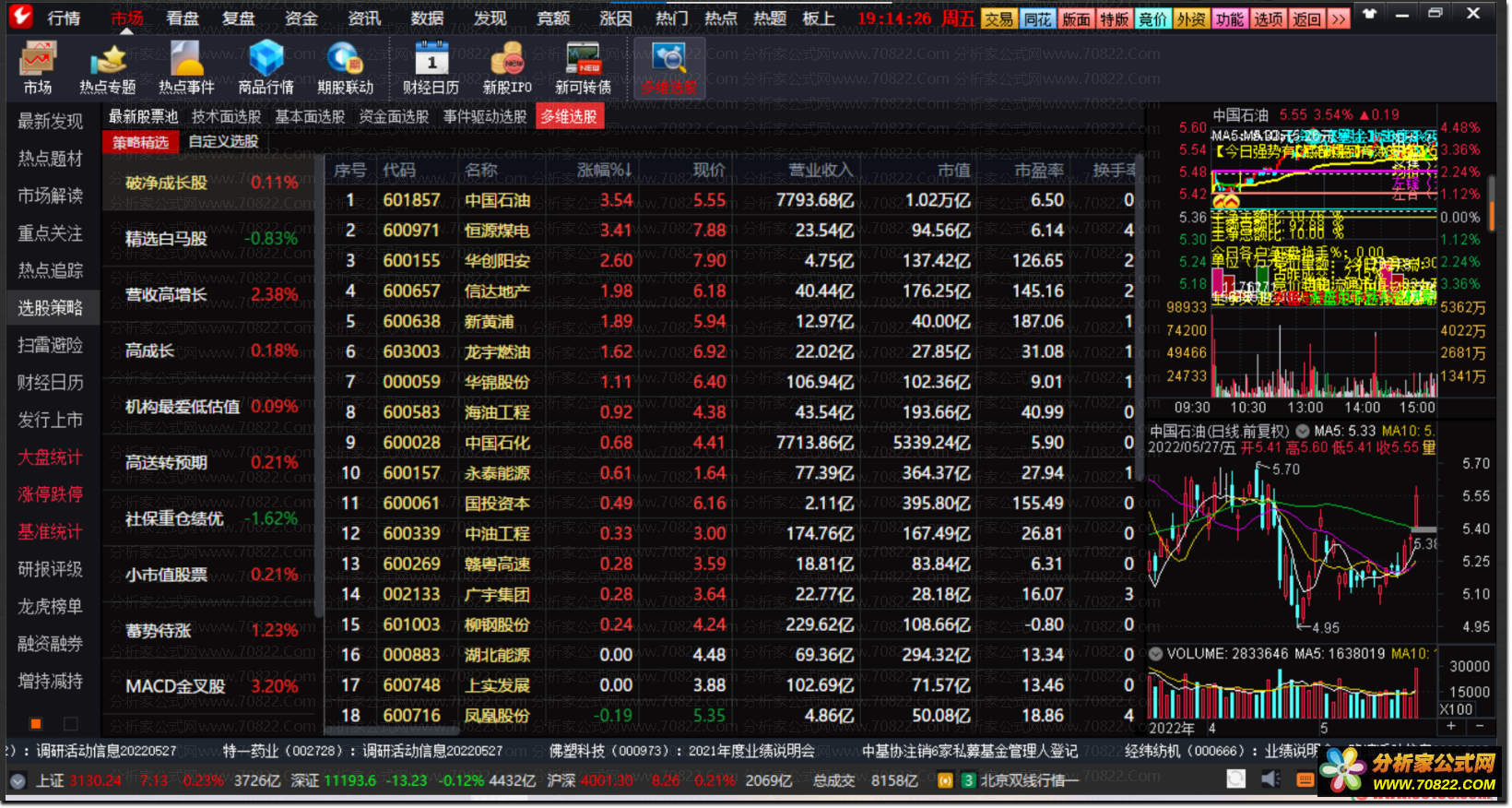1512x808 pixels.
Task: Select 热点题材 in left sidebar
Action: pyautogui.click(x=50, y=159)
